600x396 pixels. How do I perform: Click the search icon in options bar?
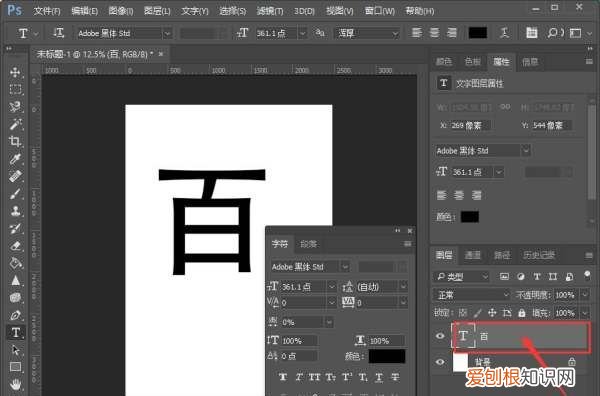tap(553, 33)
